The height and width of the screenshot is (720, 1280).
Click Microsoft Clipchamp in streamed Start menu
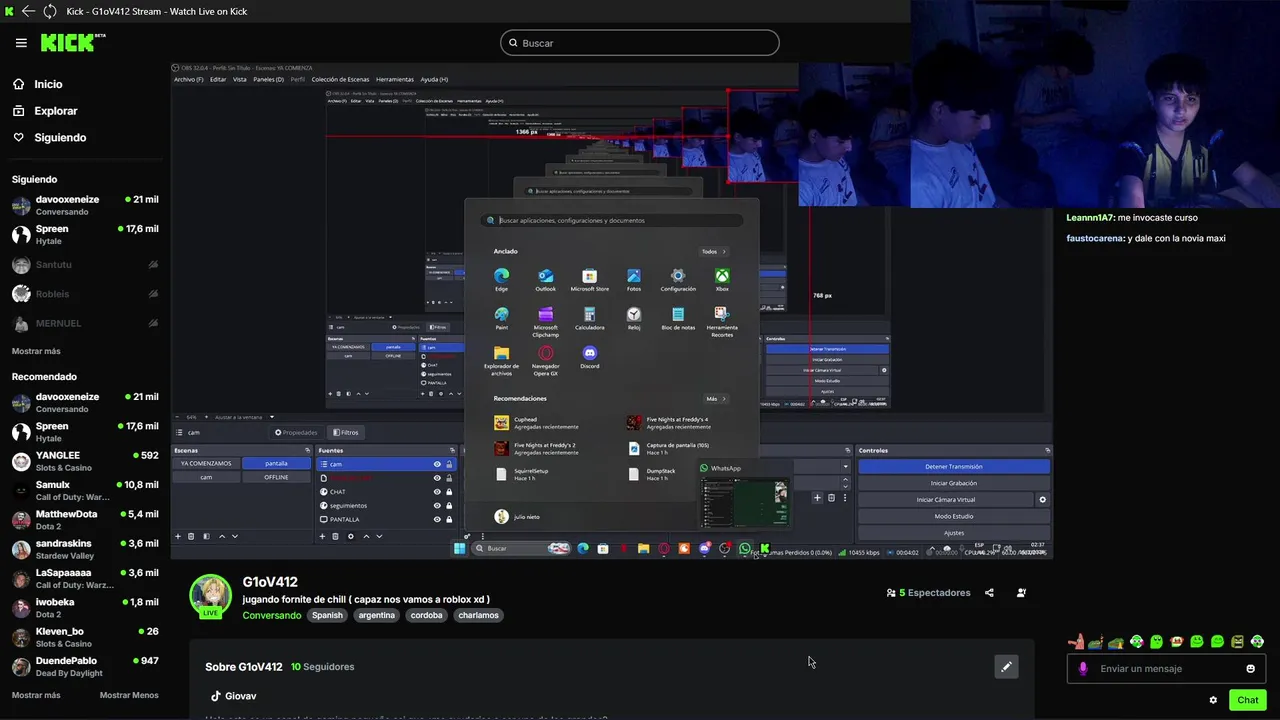pos(545,320)
